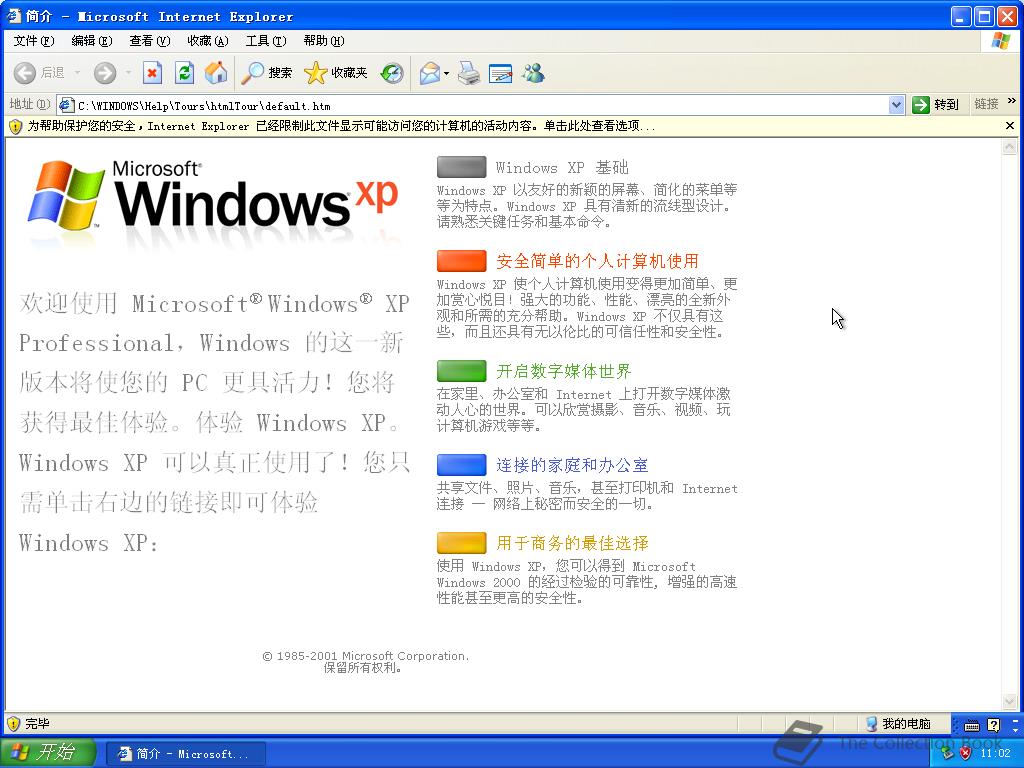
Task: Click the information bar security message
Action: click(x=341, y=126)
